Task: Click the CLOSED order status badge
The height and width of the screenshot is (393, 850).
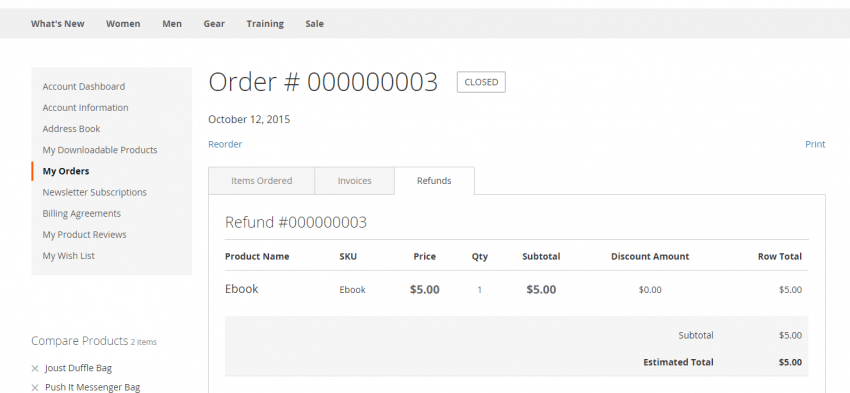Action: (481, 82)
